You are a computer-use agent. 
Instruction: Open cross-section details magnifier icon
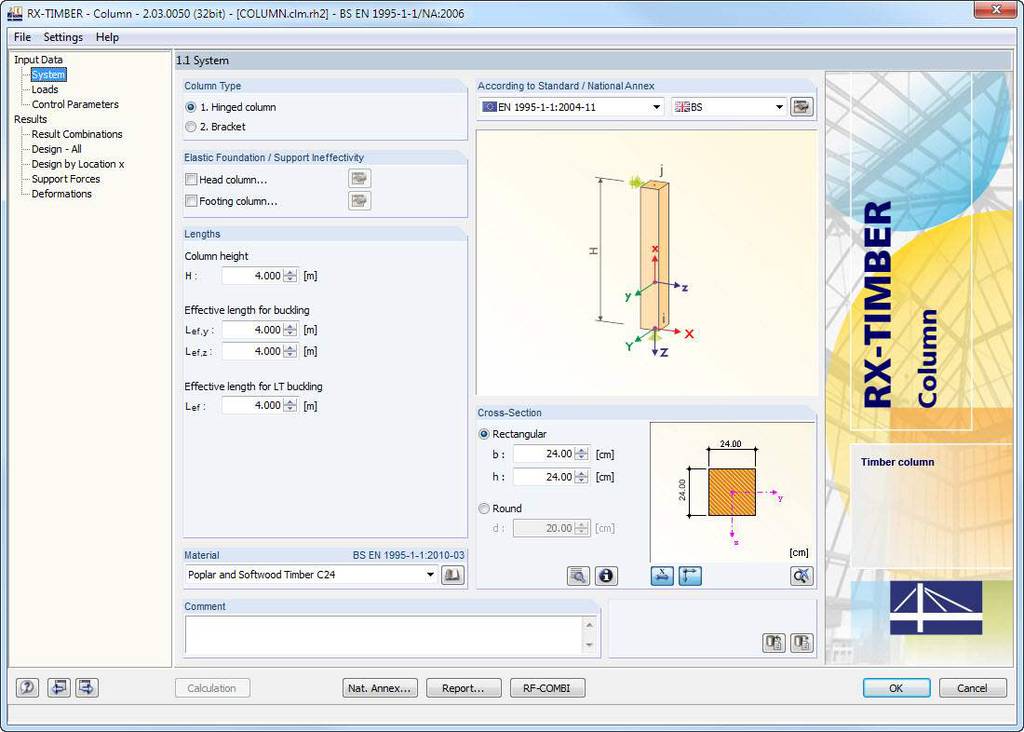pyautogui.click(x=578, y=575)
